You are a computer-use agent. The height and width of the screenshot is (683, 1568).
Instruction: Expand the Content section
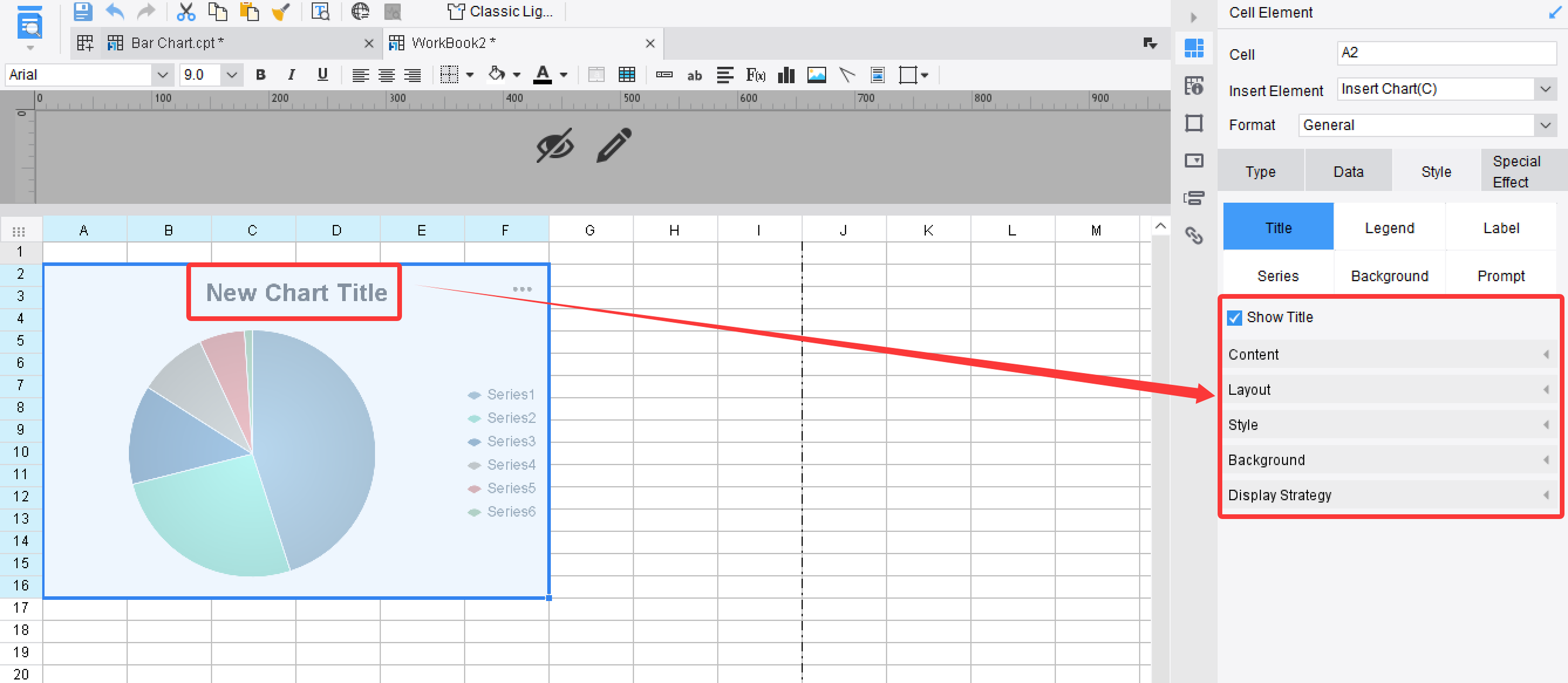click(x=1390, y=354)
